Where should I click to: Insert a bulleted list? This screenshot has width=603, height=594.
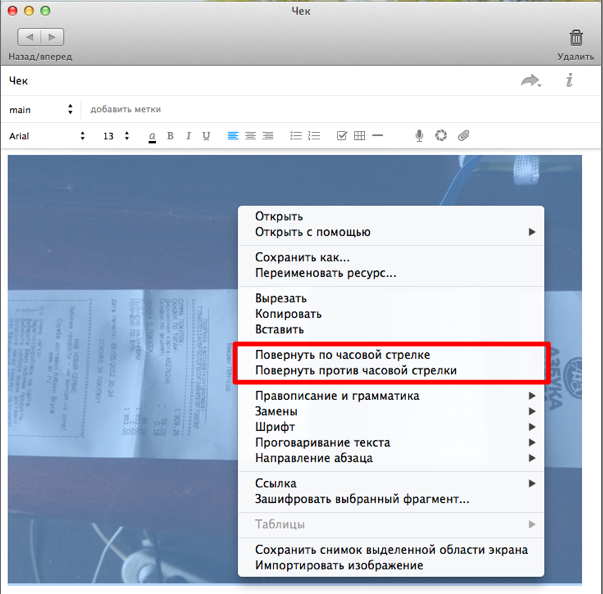pyautogui.click(x=296, y=136)
